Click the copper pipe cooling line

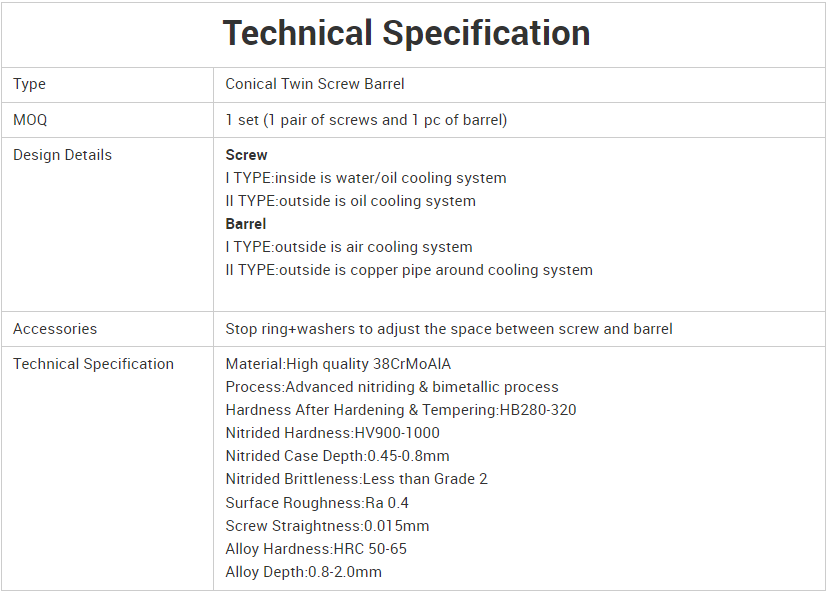click(409, 270)
